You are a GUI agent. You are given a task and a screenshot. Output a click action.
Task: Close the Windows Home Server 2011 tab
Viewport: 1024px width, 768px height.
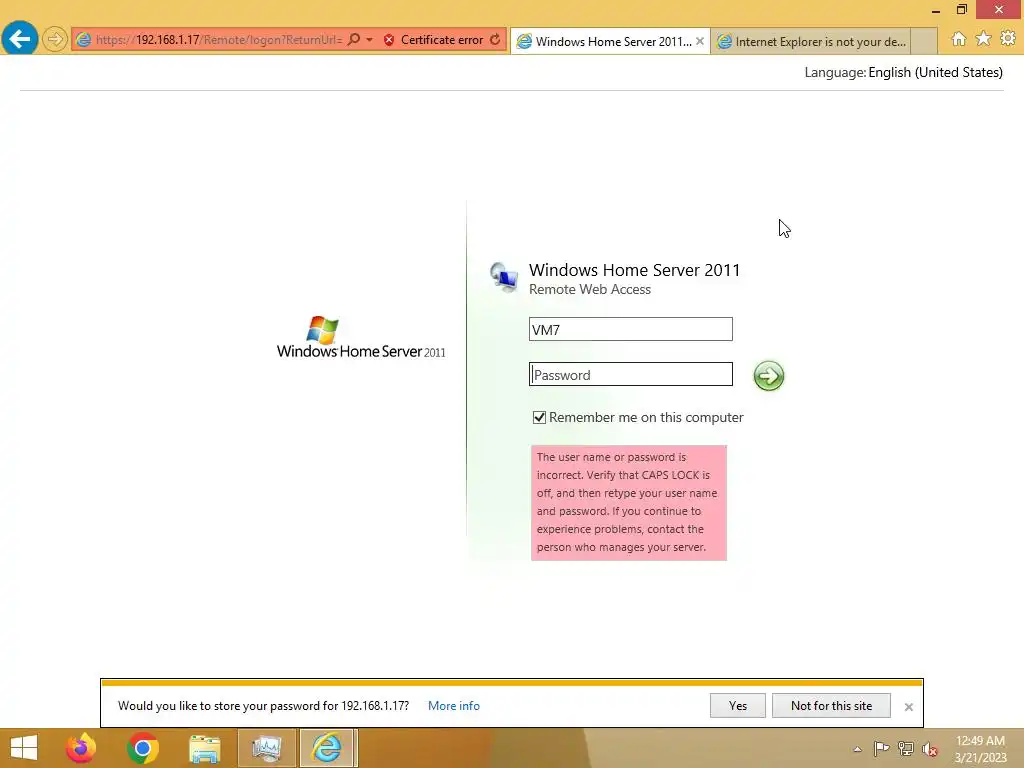click(x=700, y=41)
